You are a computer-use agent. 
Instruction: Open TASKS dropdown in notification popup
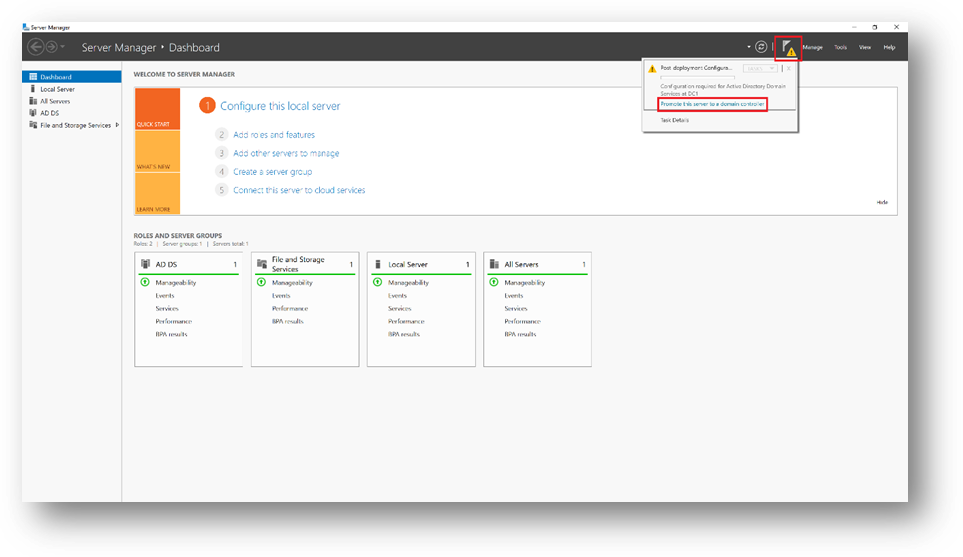pyautogui.click(x=760, y=68)
